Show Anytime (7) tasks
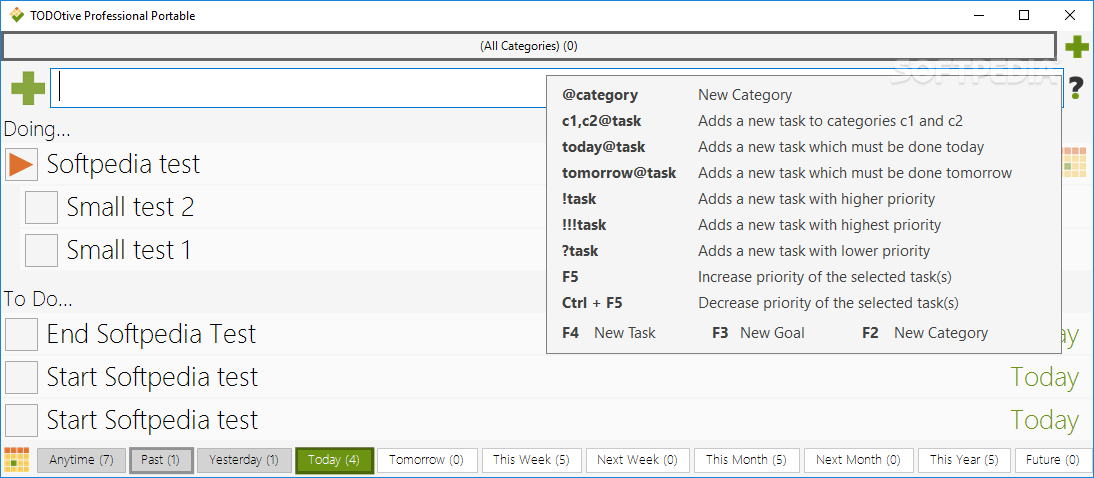The height and width of the screenshot is (478, 1094). (82, 460)
